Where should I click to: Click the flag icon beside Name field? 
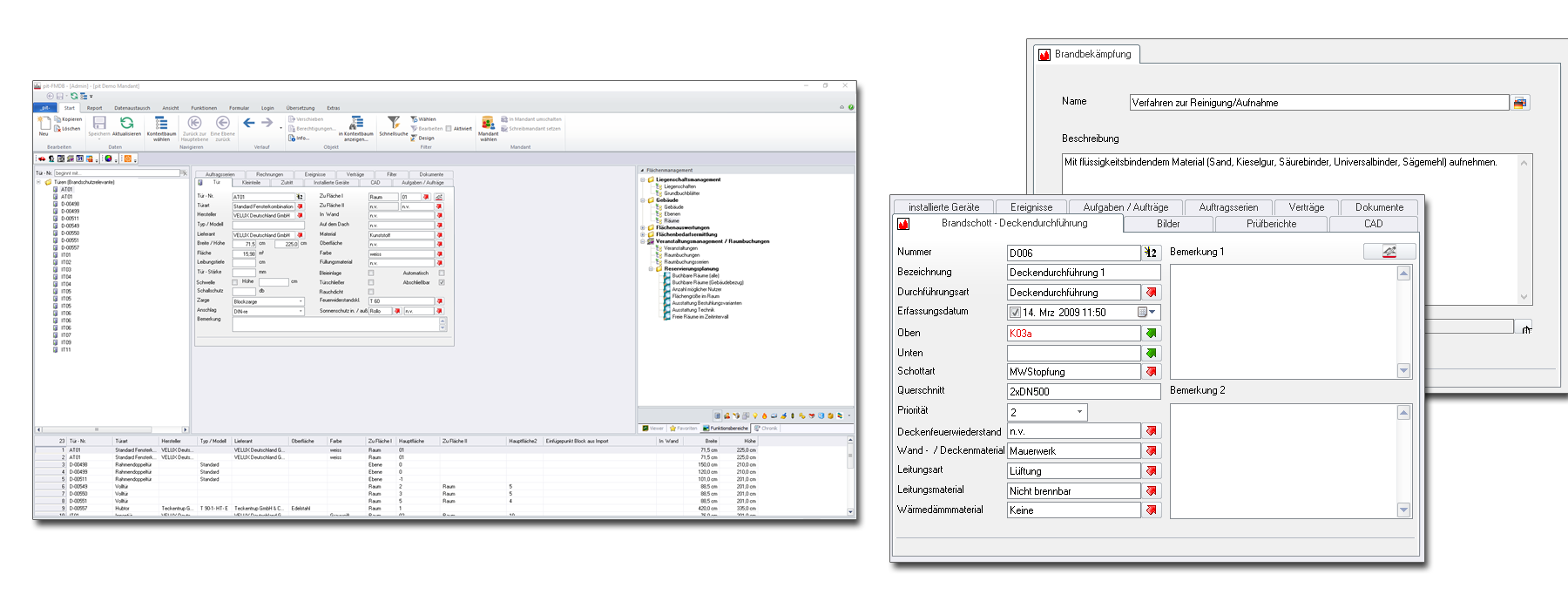click(x=1520, y=103)
